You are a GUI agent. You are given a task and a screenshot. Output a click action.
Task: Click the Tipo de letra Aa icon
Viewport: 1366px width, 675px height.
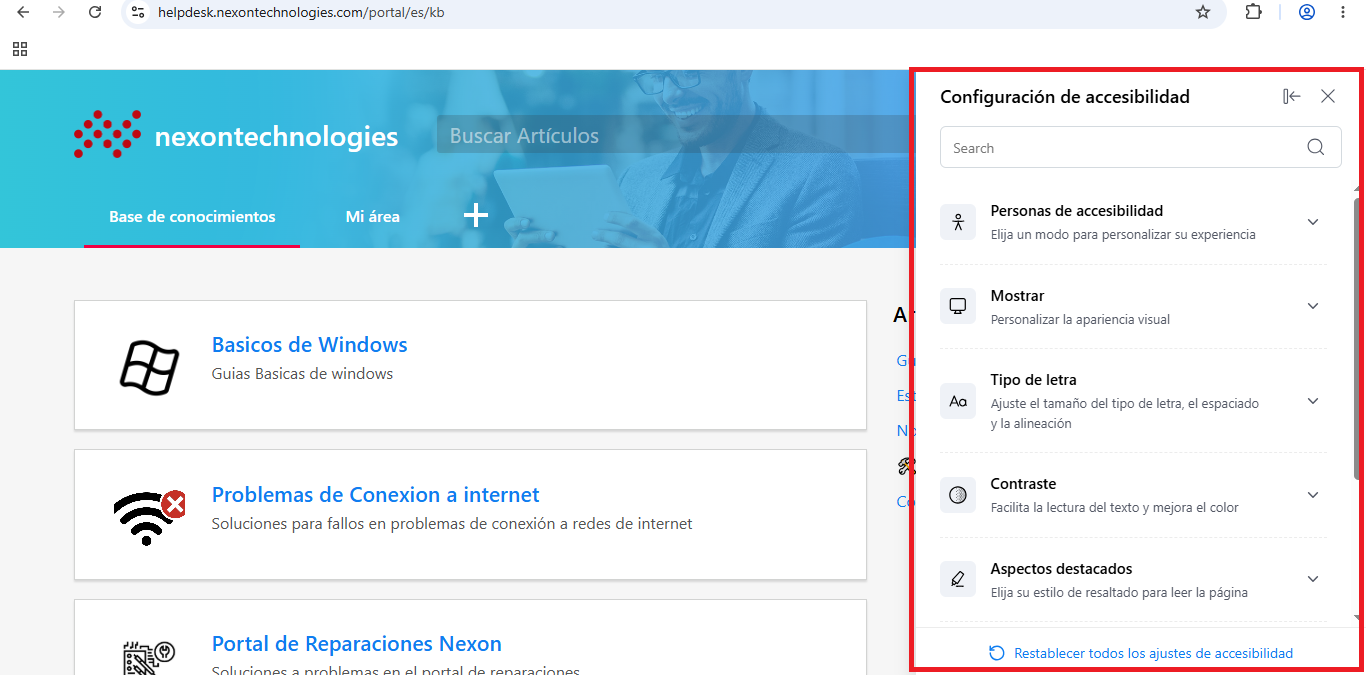tap(958, 401)
